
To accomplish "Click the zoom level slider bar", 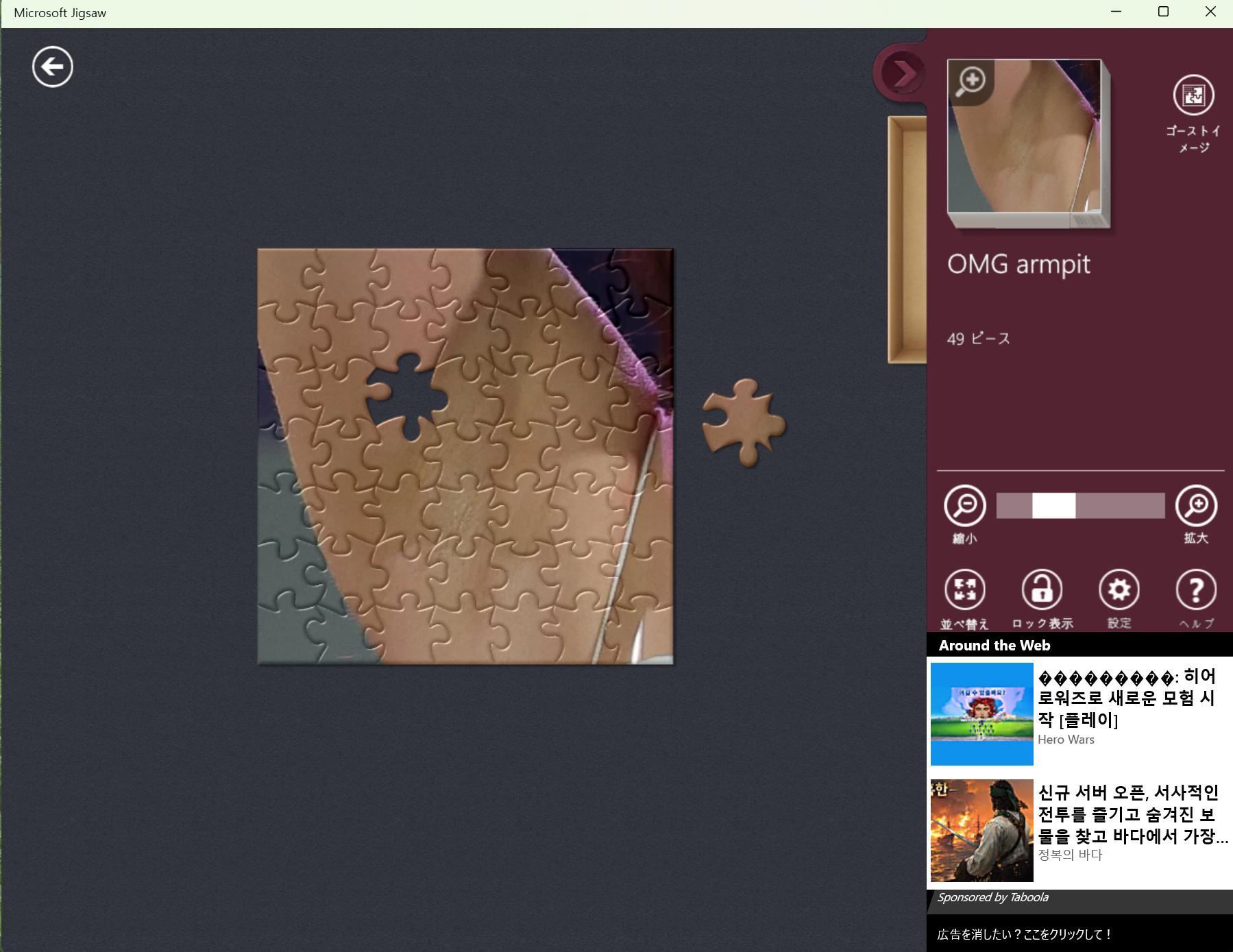I will (1080, 506).
